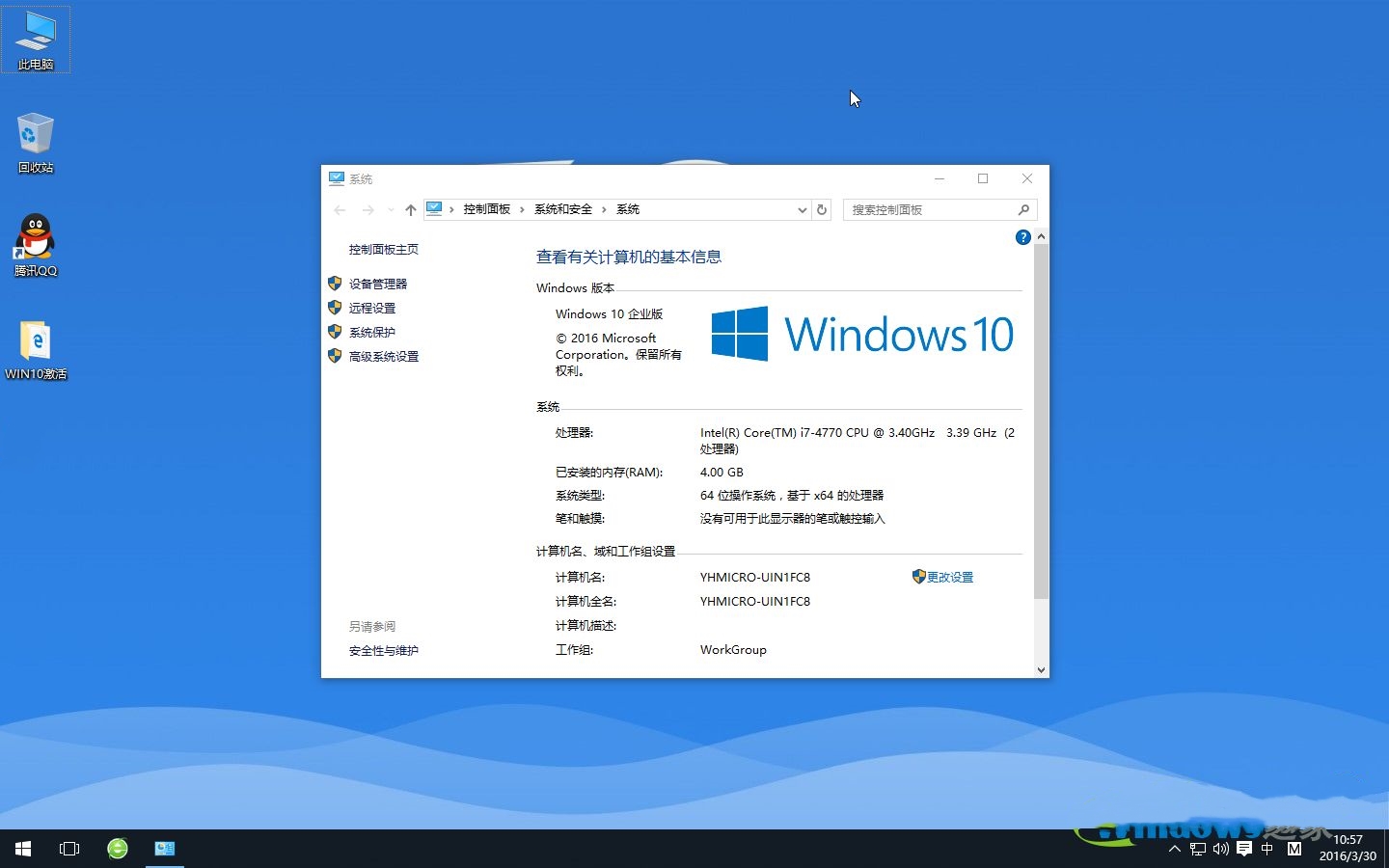1389x868 pixels.
Task: Click the 计算机名 value YHMICRO-UIN1FC8
Action: [x=755, y=577]
